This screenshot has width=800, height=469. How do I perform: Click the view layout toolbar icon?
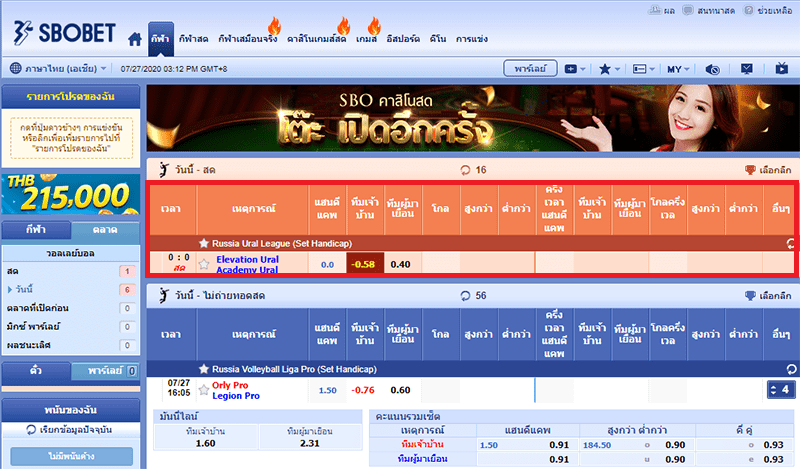click(x=639, y=69)
